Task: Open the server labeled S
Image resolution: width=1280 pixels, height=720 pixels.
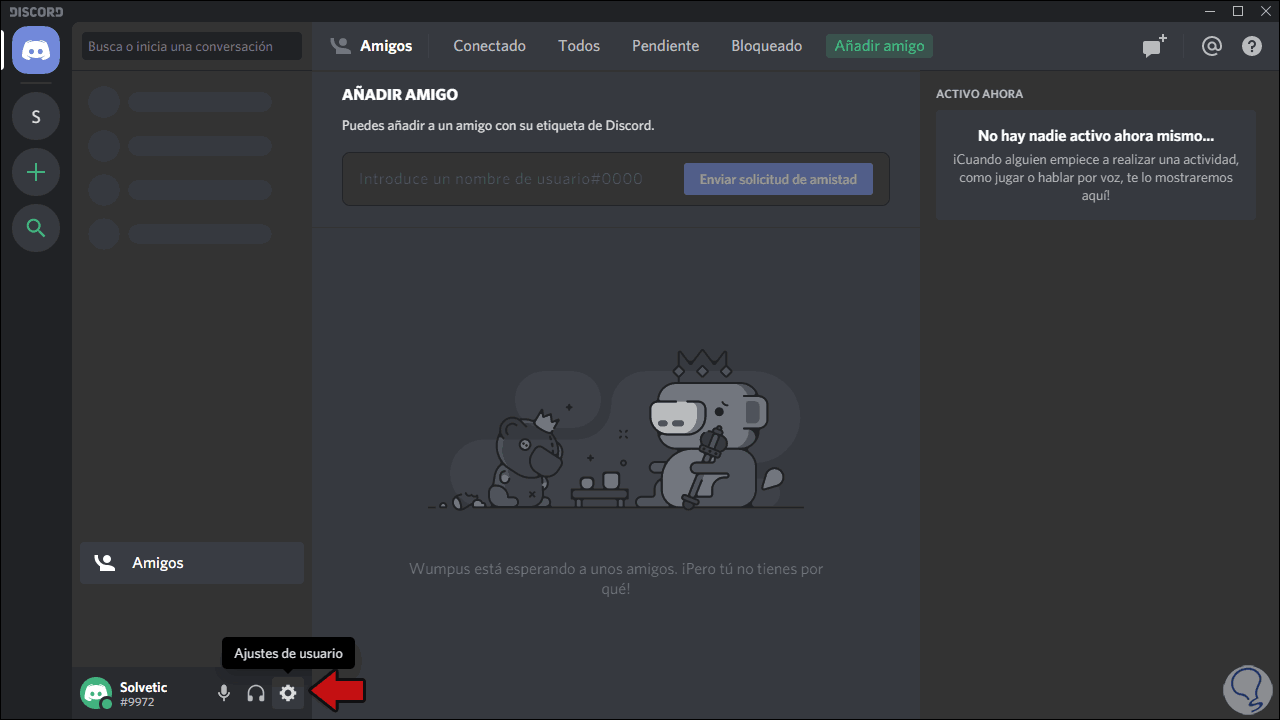Action: [x=36, y=117]
